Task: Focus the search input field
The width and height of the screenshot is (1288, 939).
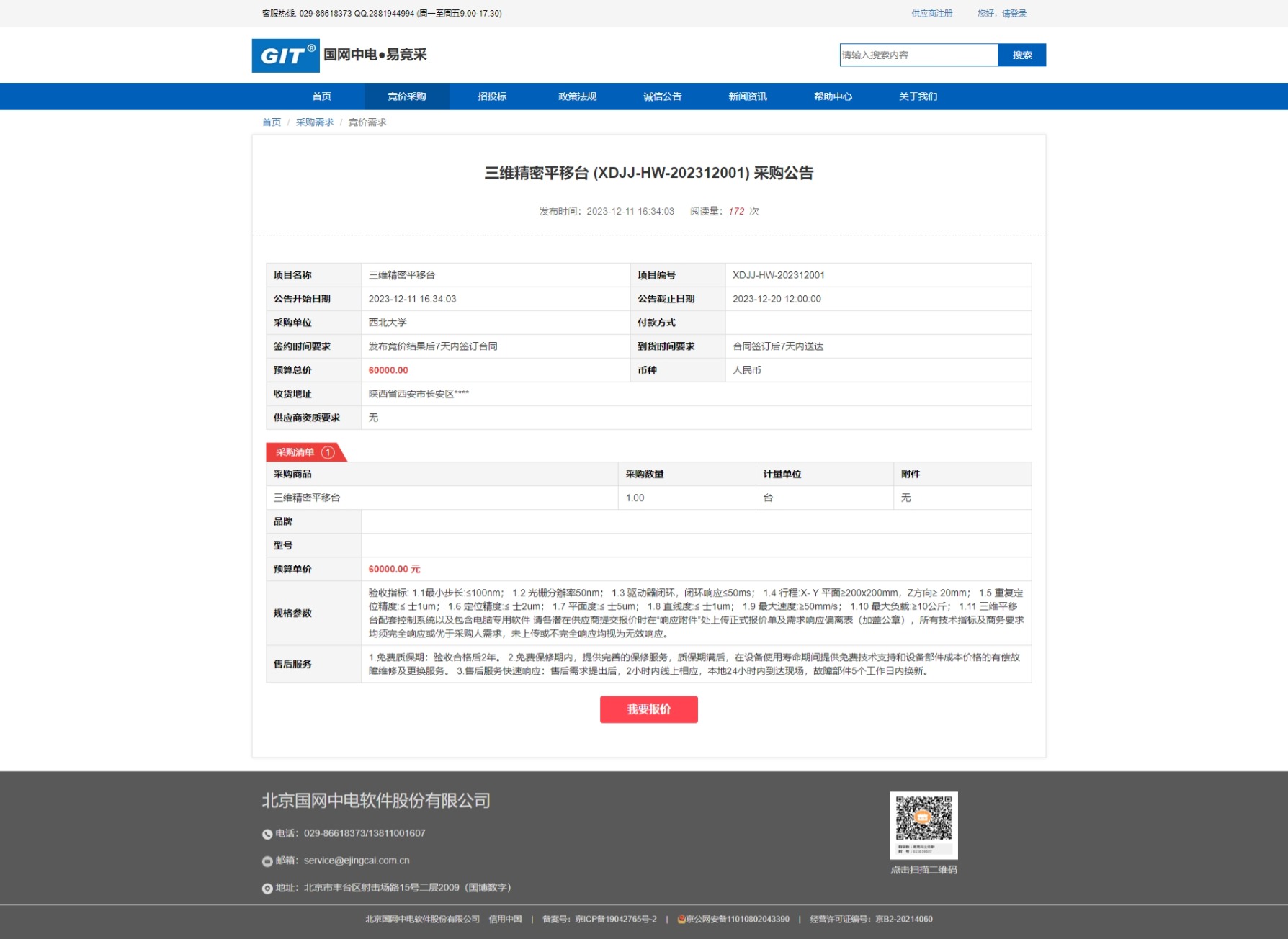Action: coord(918,55)
